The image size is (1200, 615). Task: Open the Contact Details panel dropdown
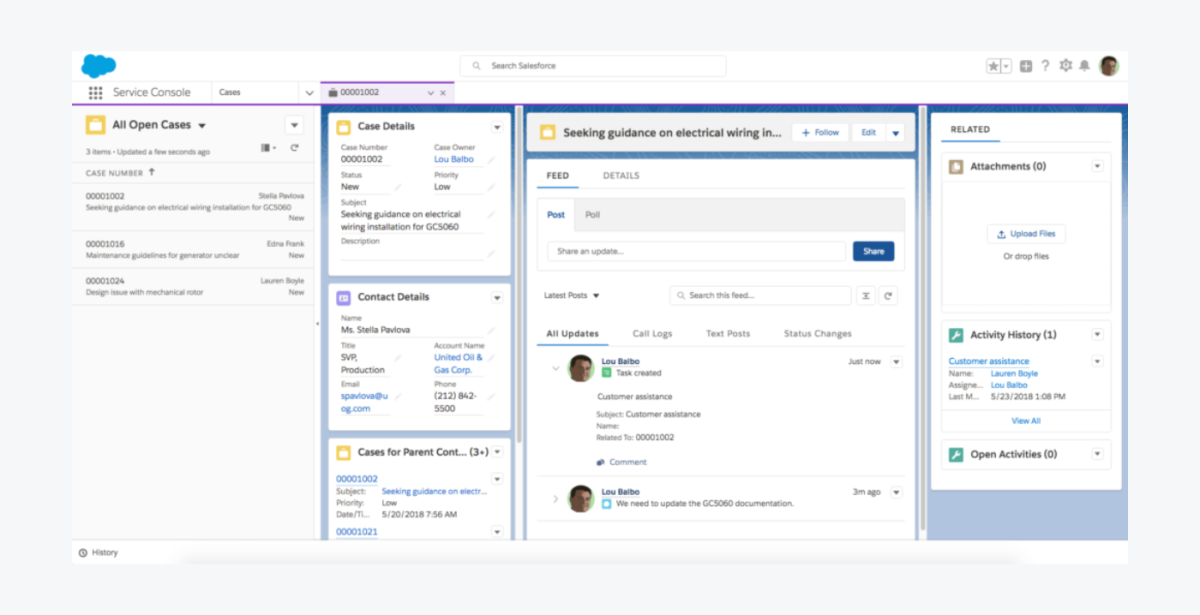click(x=497, y=297)
